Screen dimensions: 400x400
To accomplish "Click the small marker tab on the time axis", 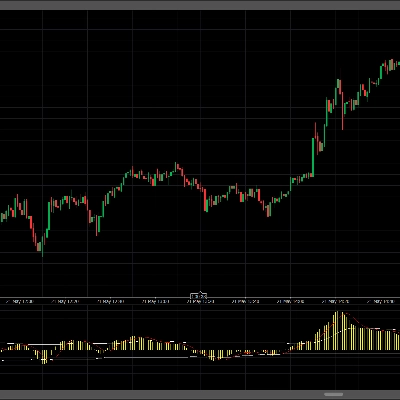I will 199,296.
